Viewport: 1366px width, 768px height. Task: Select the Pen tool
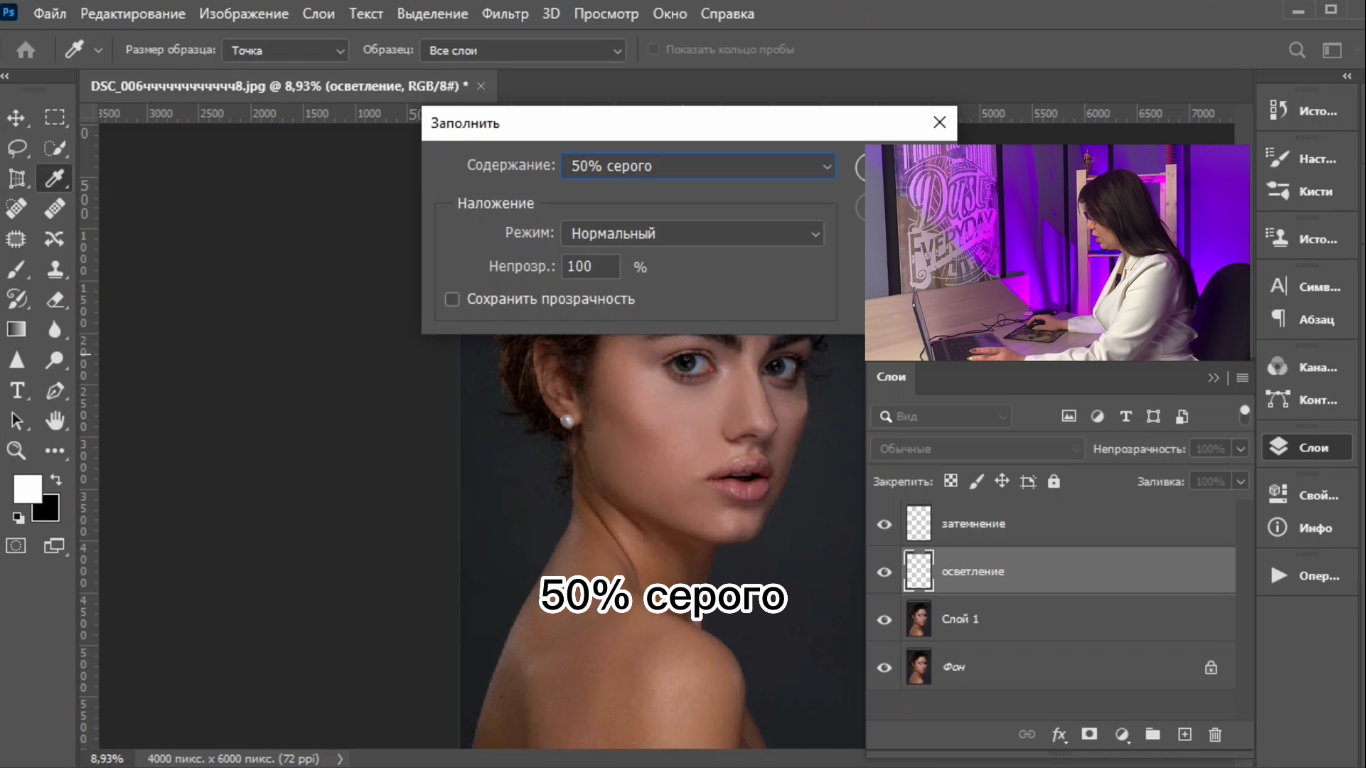click(x=55, y=390)
